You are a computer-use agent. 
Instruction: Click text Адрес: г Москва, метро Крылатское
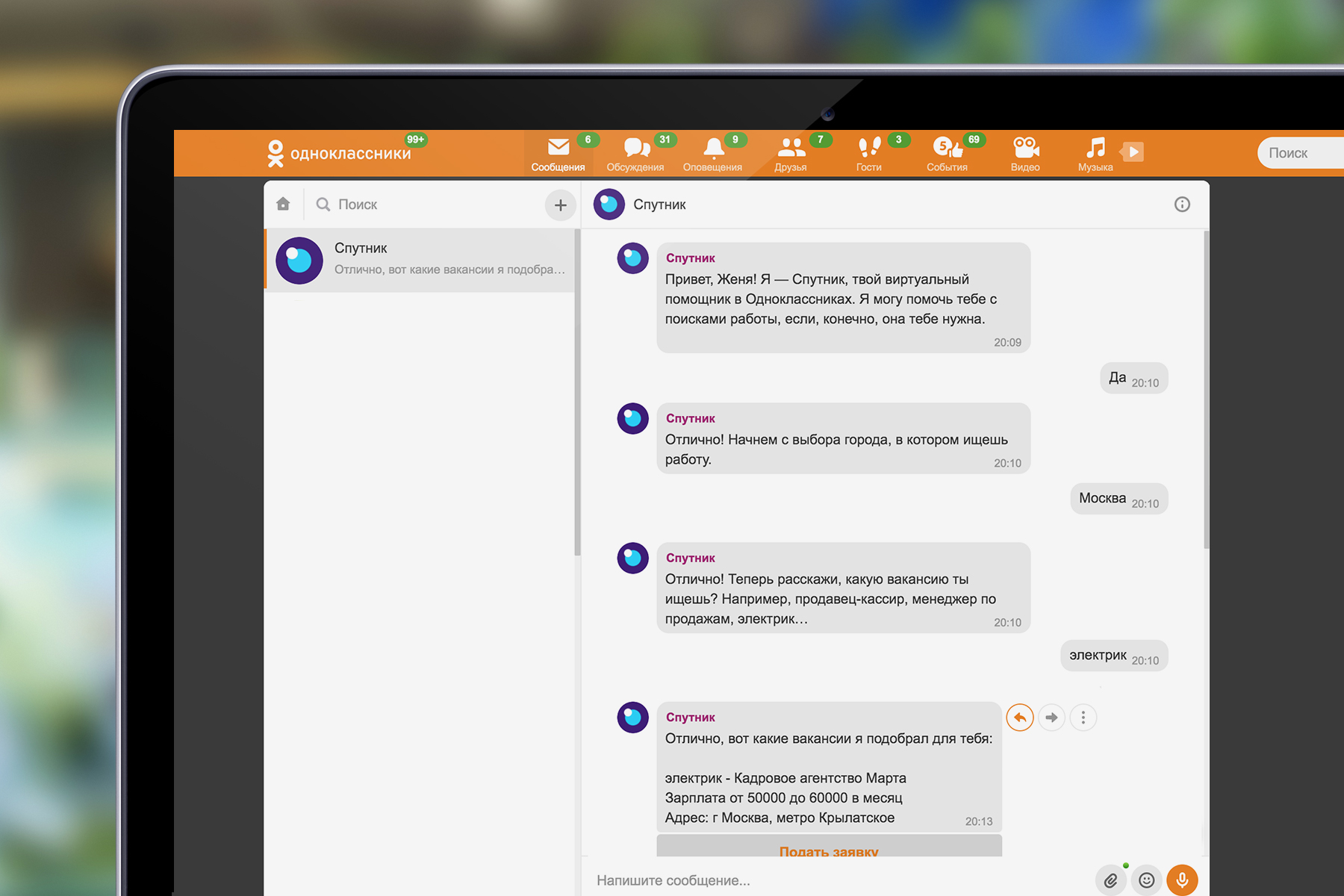(780, 818)
